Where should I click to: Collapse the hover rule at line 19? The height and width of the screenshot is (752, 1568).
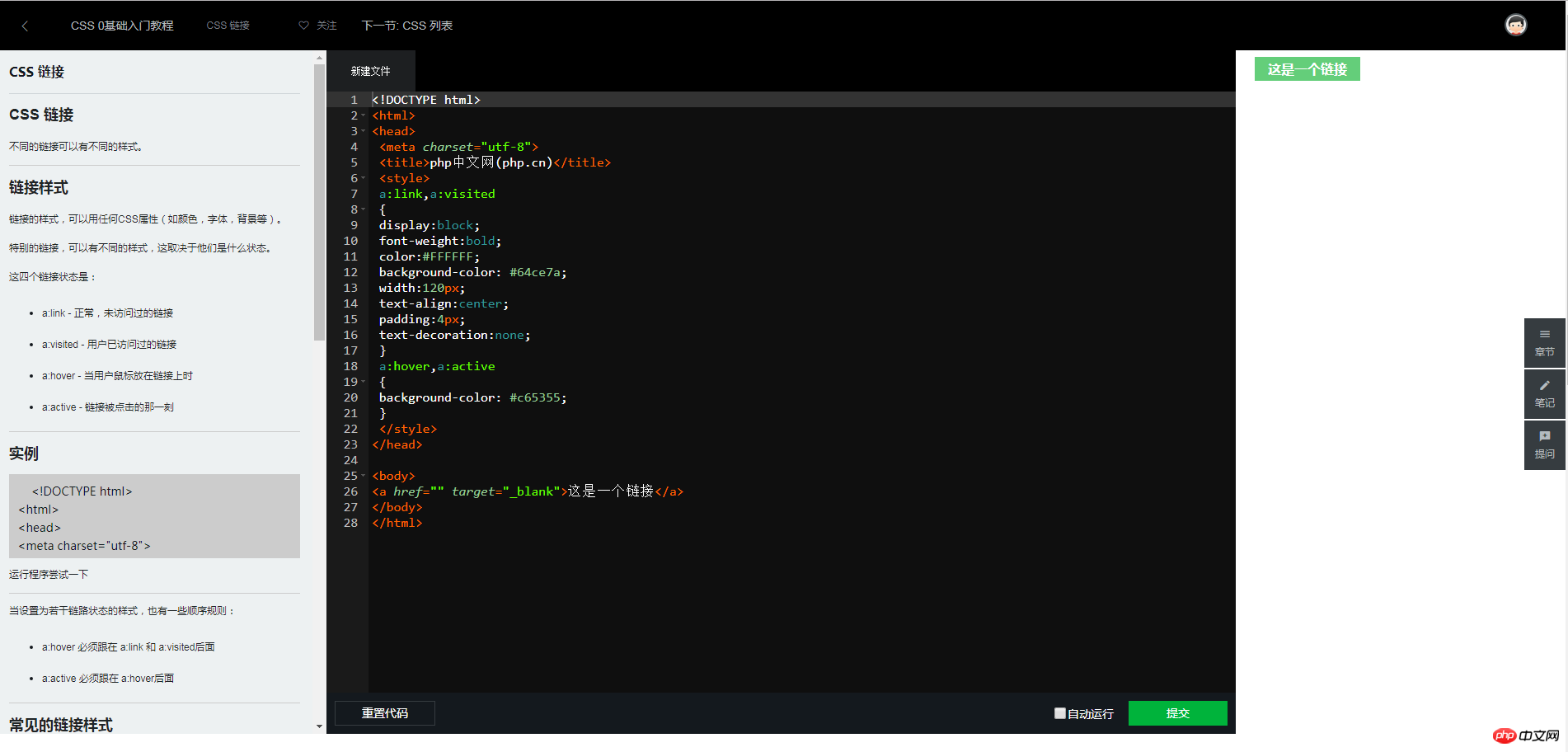tap(364, 382)
